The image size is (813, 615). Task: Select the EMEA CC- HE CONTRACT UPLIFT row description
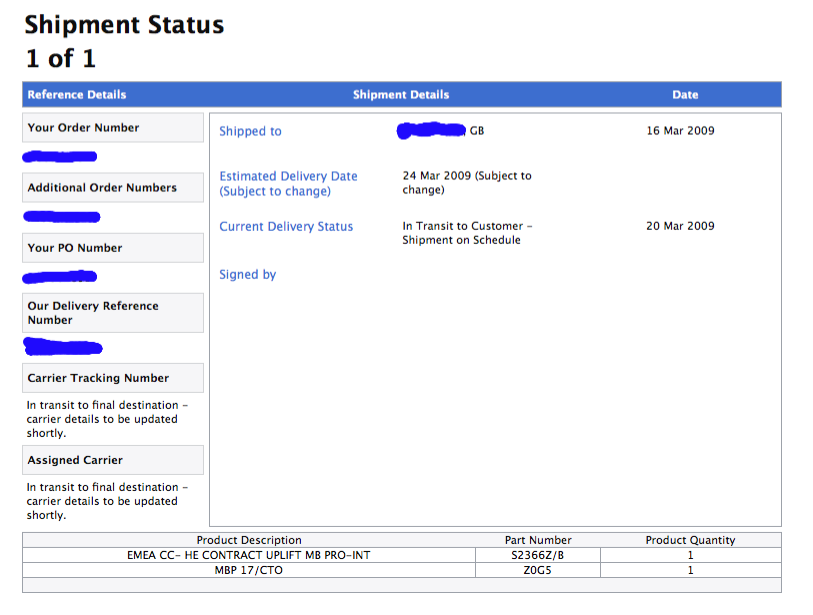pyautogui.click(x=249, y=555)
